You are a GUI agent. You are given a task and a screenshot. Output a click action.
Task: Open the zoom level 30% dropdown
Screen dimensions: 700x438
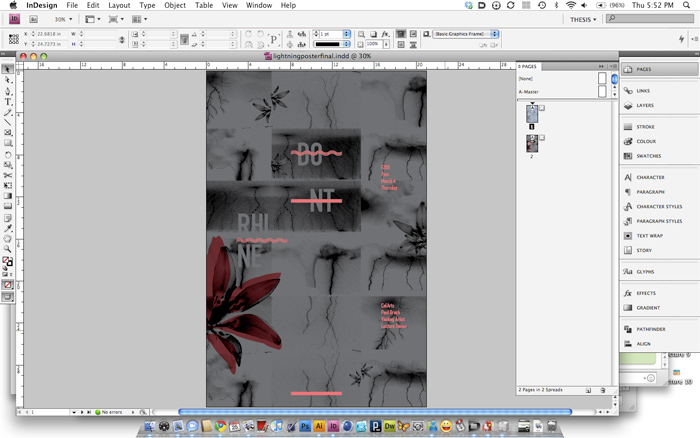tap(63, 19)
